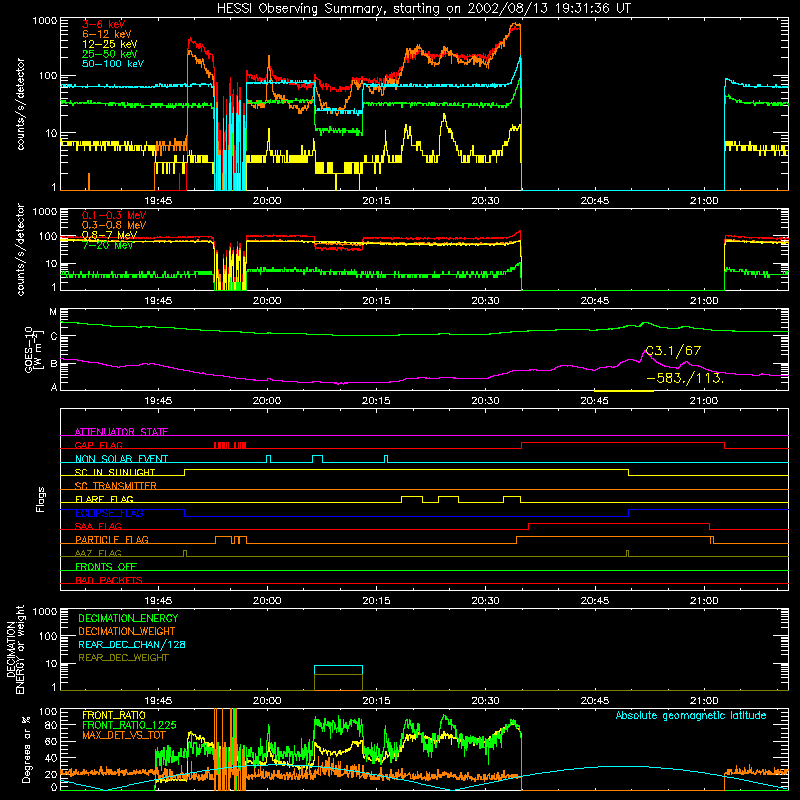Select the ATTENUATOR_STATE flag label

[x=121, y=432]
